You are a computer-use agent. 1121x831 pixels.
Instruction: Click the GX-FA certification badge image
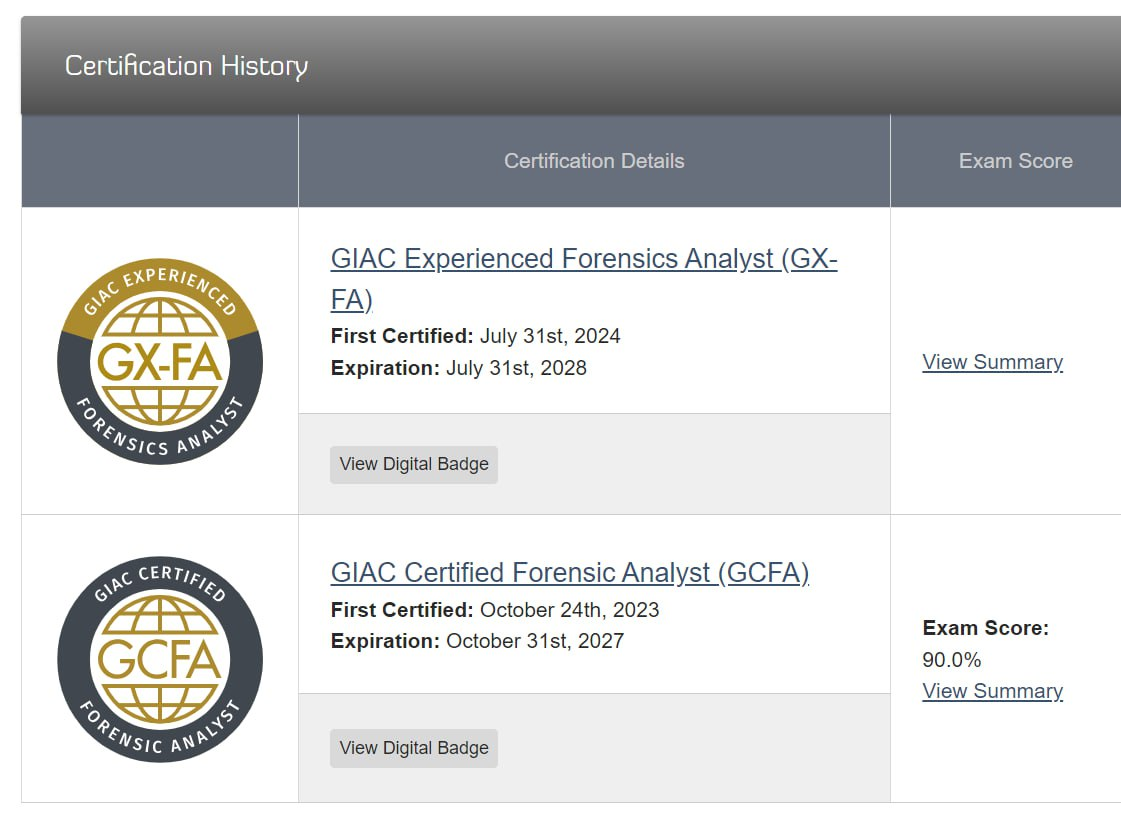coord(160,361)
